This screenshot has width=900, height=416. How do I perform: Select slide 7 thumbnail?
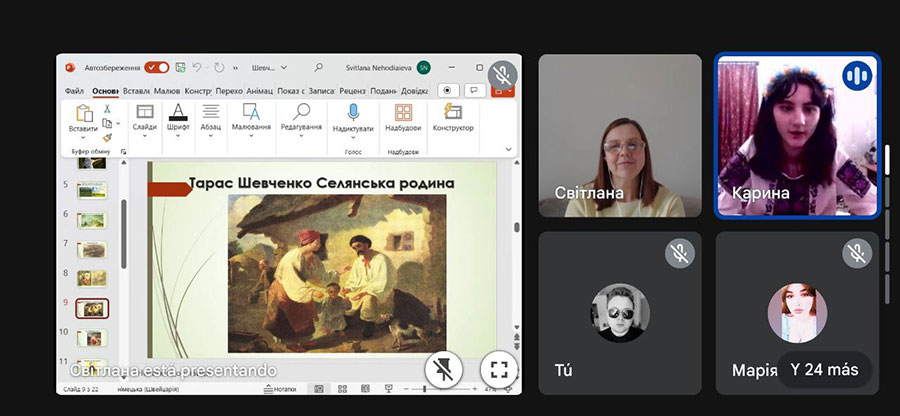click(x=92, y=250)
